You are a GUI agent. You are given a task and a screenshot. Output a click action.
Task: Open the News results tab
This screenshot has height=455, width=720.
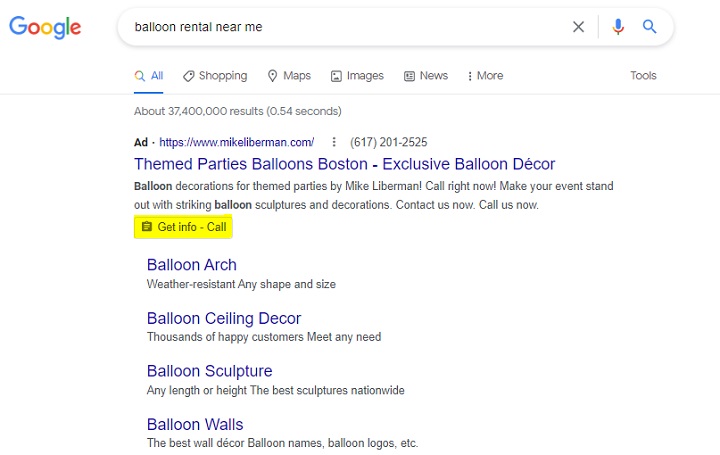[x=426, y=76]
